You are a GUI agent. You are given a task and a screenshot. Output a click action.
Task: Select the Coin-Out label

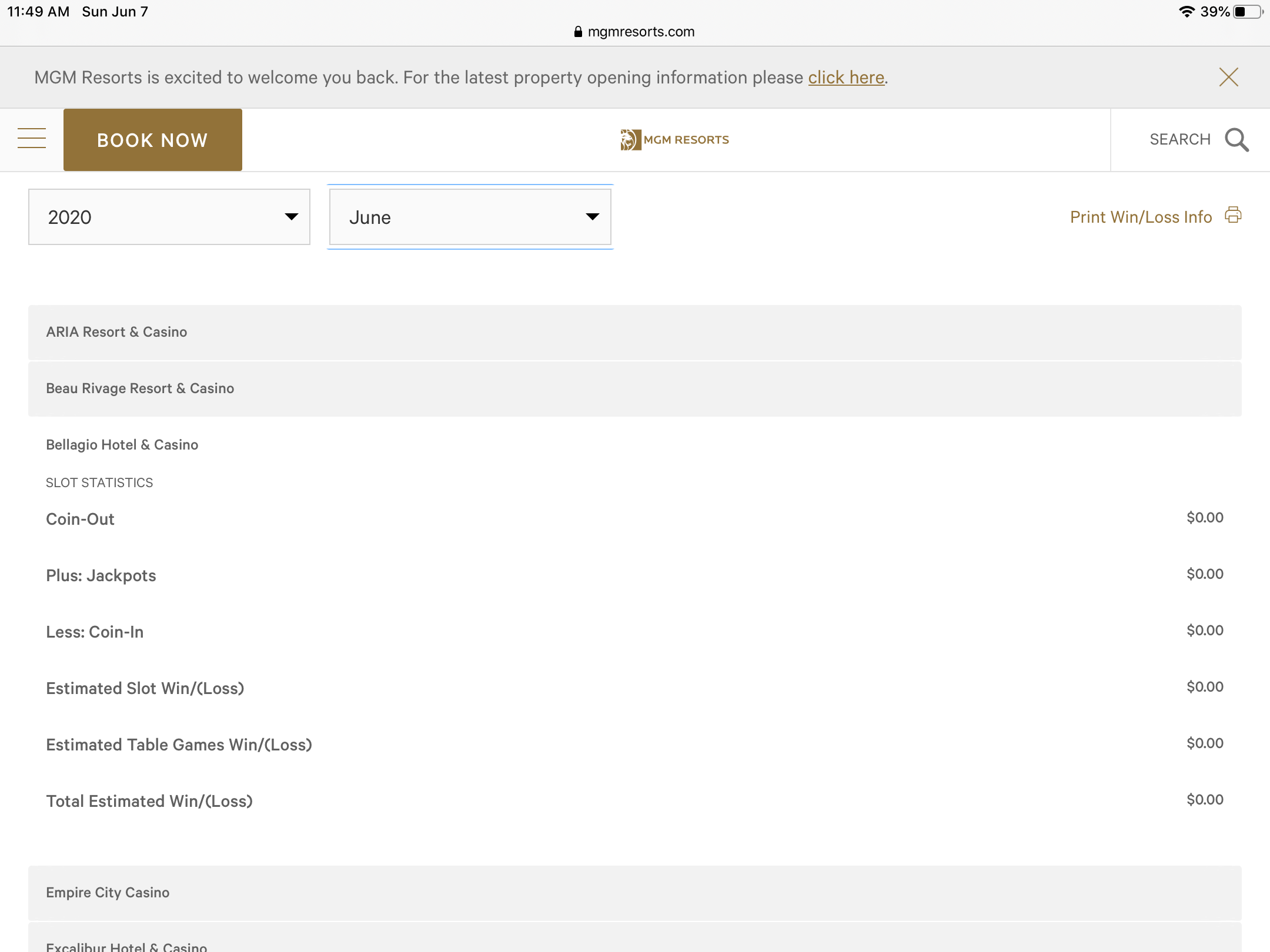[80, 519]
